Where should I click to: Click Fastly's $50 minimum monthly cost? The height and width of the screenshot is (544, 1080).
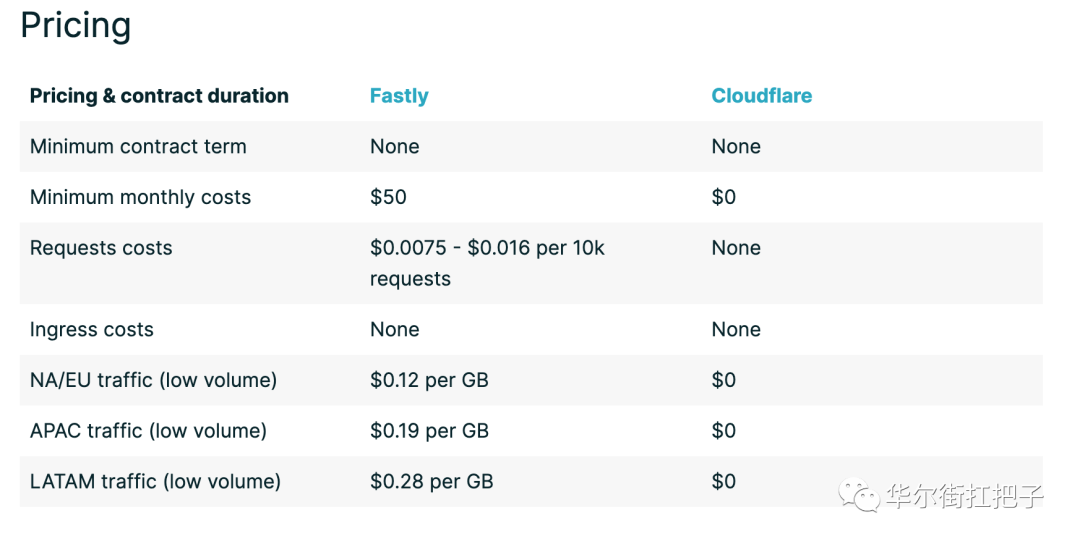tap(388, 197)
